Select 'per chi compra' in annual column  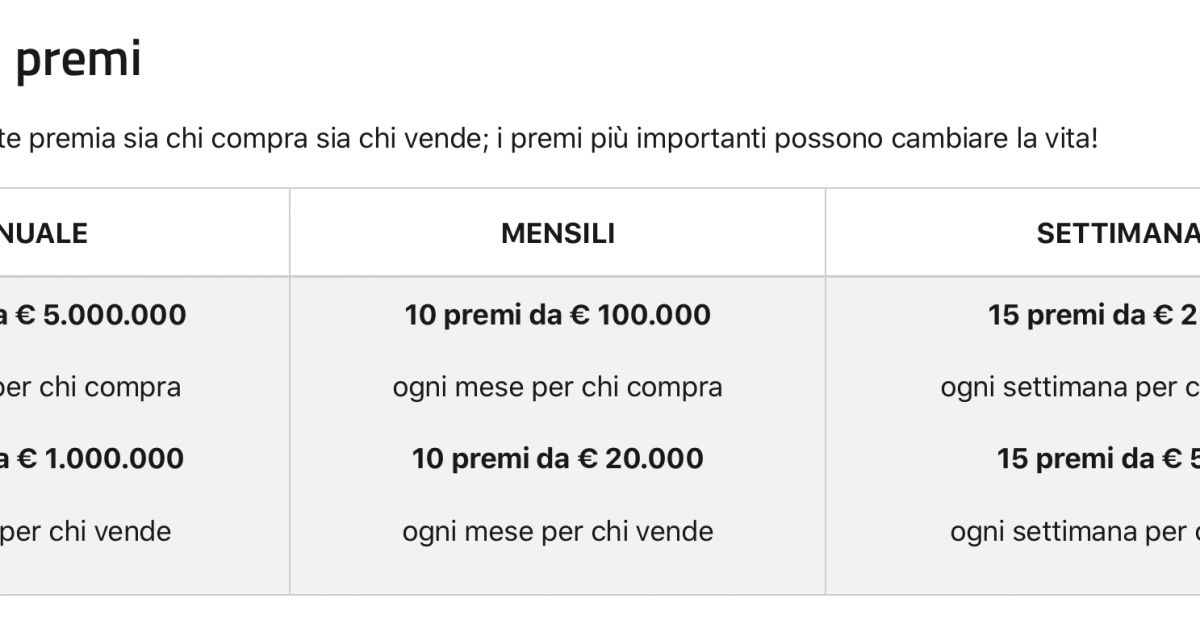pyautogui.click(x=91, y=387)
